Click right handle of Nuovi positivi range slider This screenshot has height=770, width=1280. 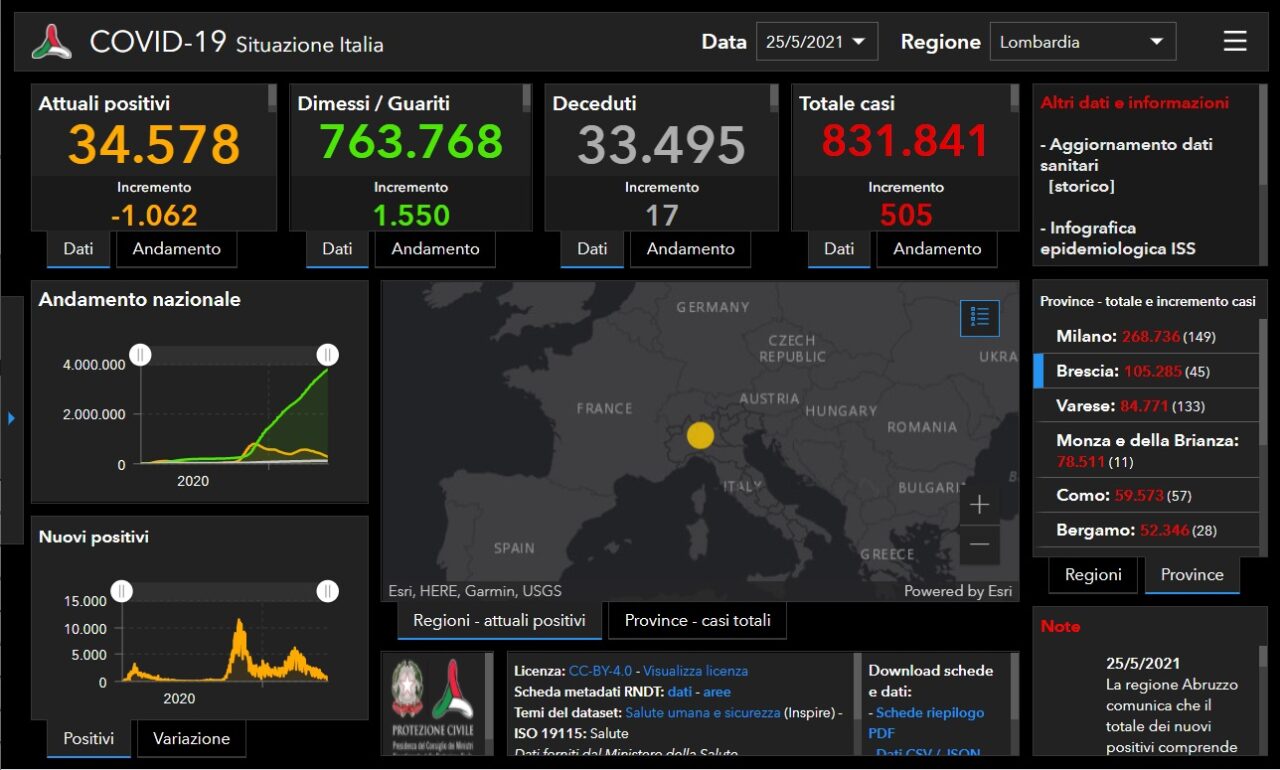327,591
